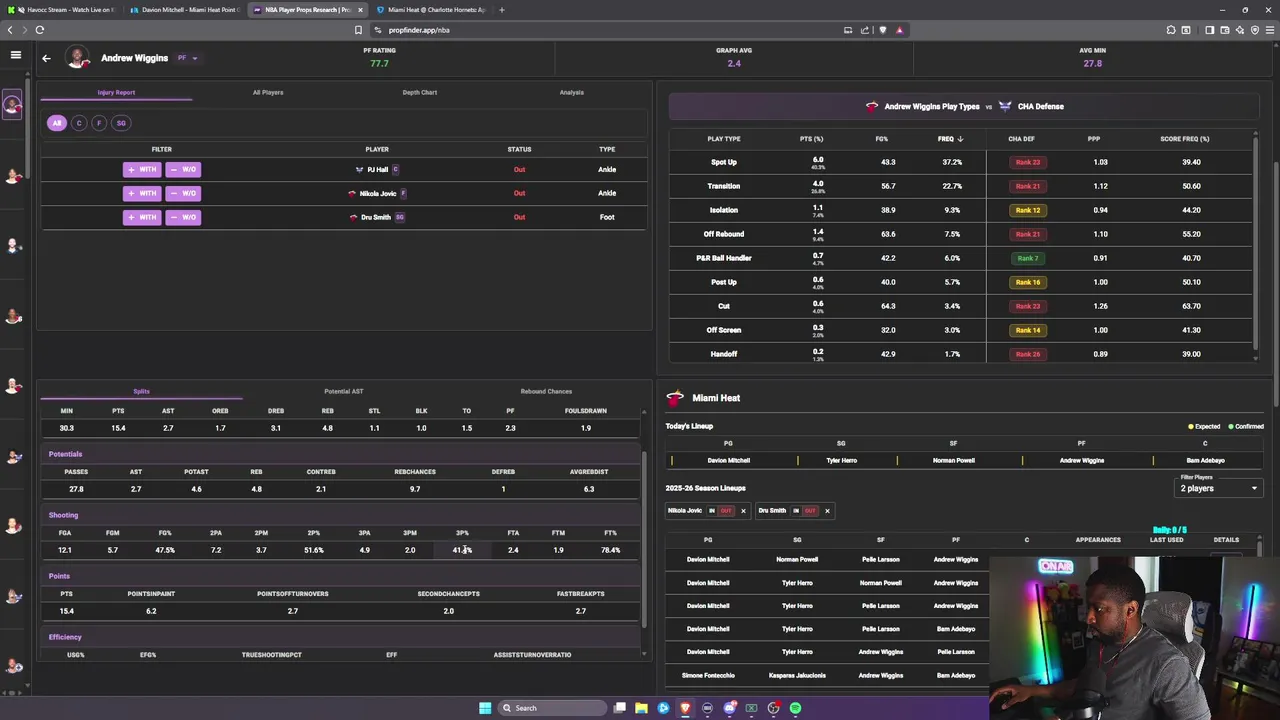Click Tyler Herro in Today's Lineup
The width and height of the screenshot is (1280, 720).
pyautogui.click(x=841, y=461)
